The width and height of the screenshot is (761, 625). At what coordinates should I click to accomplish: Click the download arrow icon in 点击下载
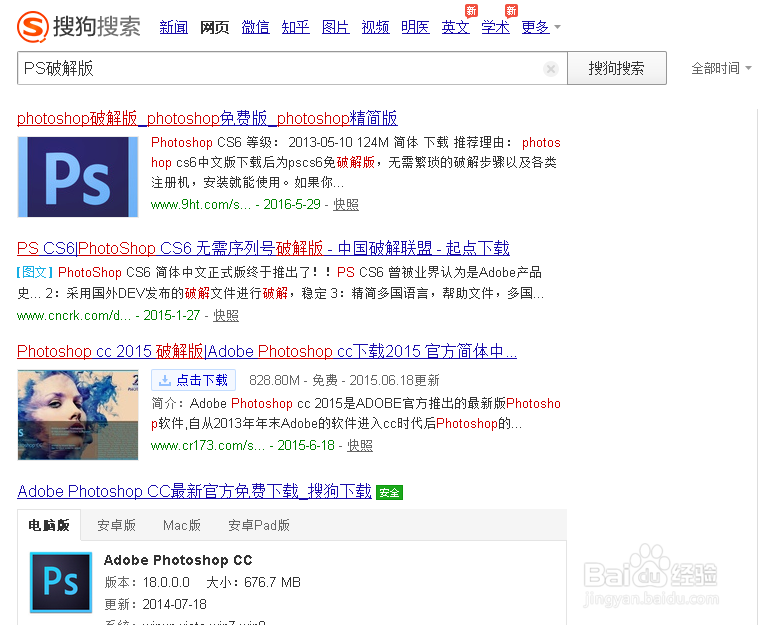(x=165, y=380)
